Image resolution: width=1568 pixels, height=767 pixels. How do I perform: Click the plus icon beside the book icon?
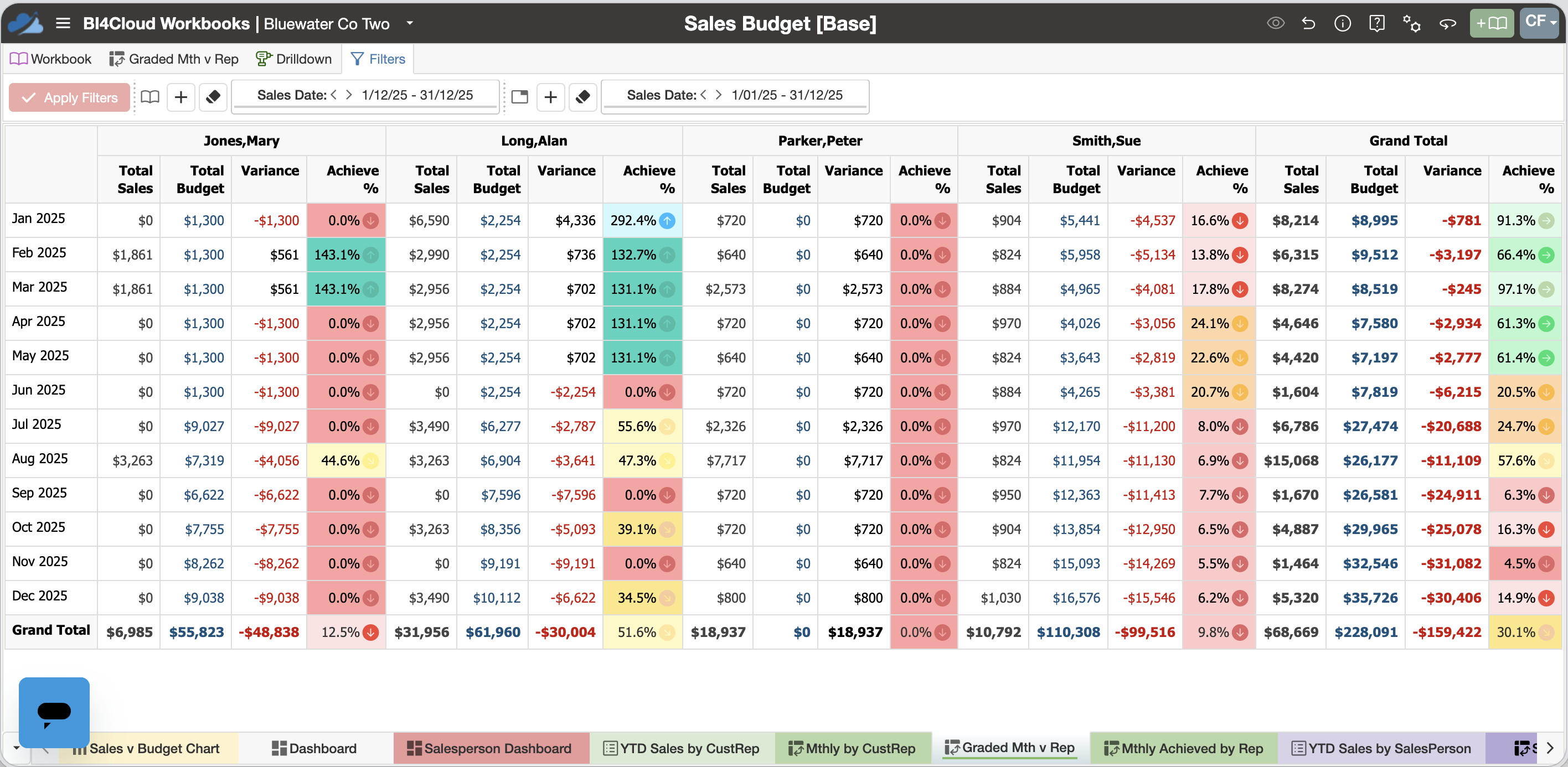tap(181, 97)
